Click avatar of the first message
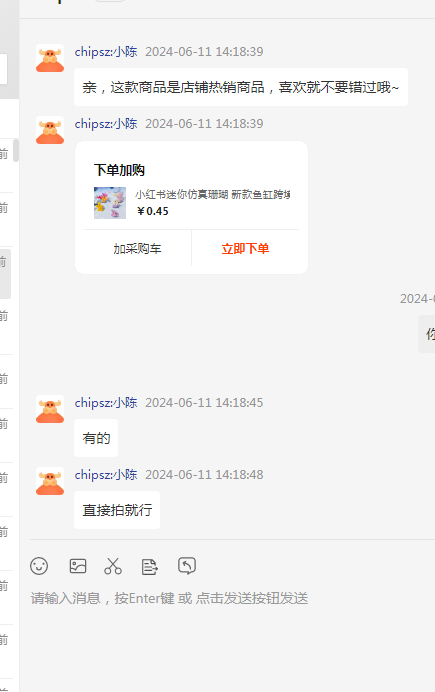435x692 pixels. coord(50,58)
